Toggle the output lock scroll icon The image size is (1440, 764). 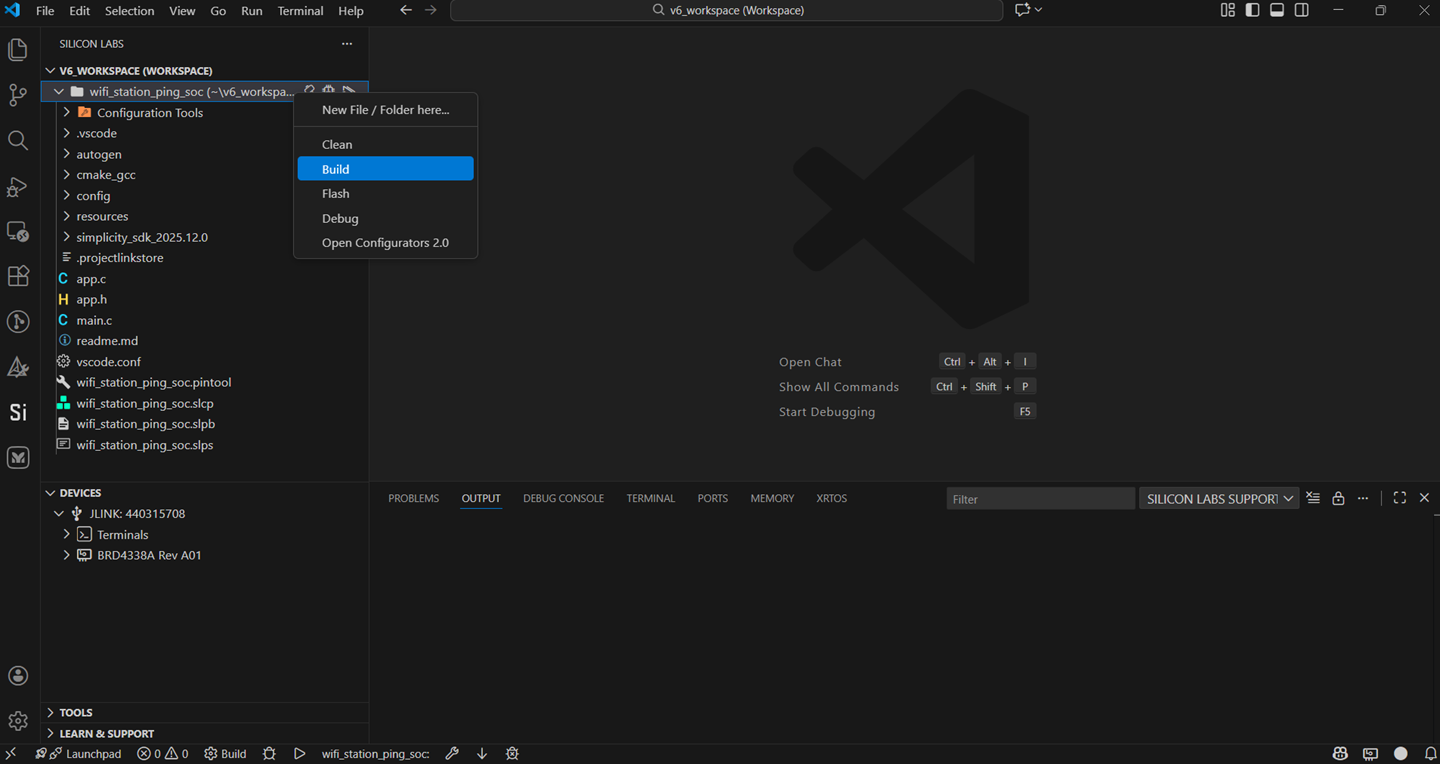click(1338, 497)
